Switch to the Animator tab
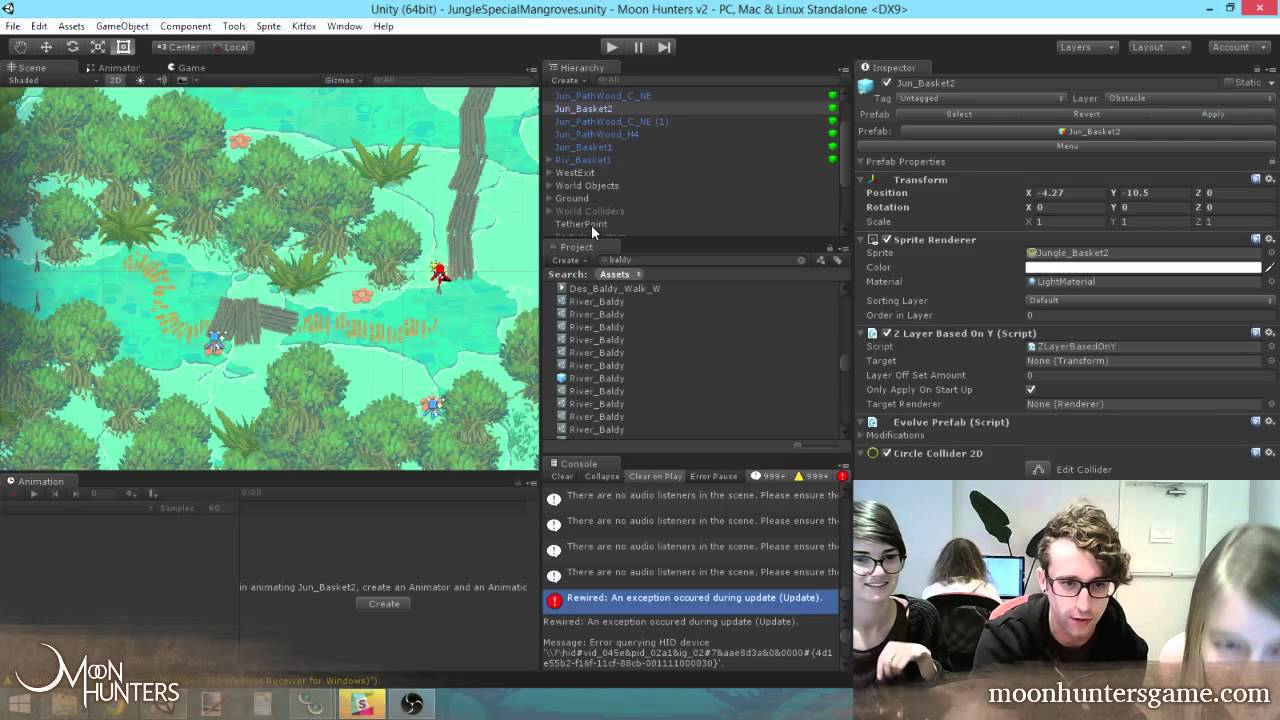Viewport: 1280px width, 720px height. click(x=113, y=68)
